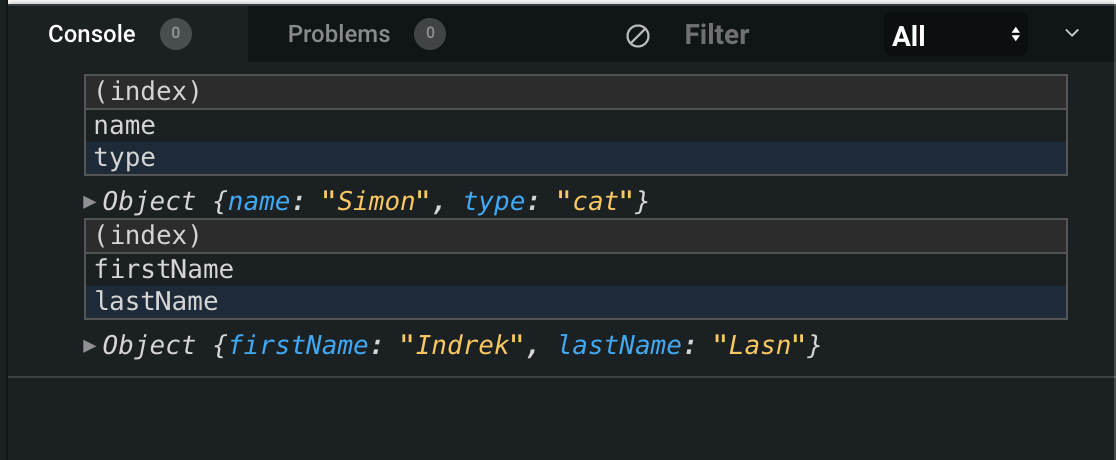The width and height of the screenshot is (1116, 460).
Task: Collapse the console panel with the chevron
Action: pos(1072,34)
